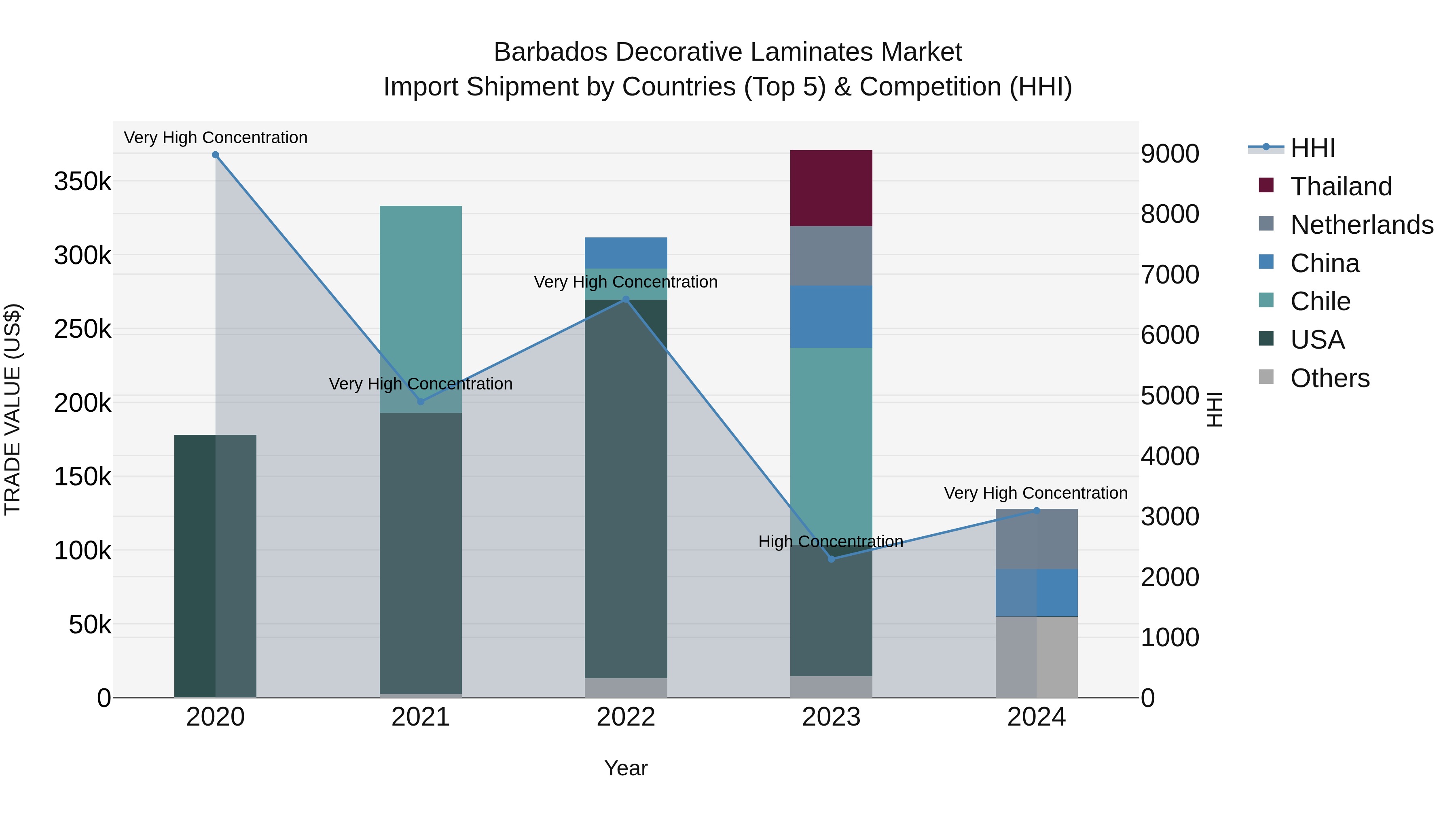Image resolution: width=1456 pixels, height=819 pixels.
Task: Click the HHI line marker for 2020
Action: (x=215, y=155)
